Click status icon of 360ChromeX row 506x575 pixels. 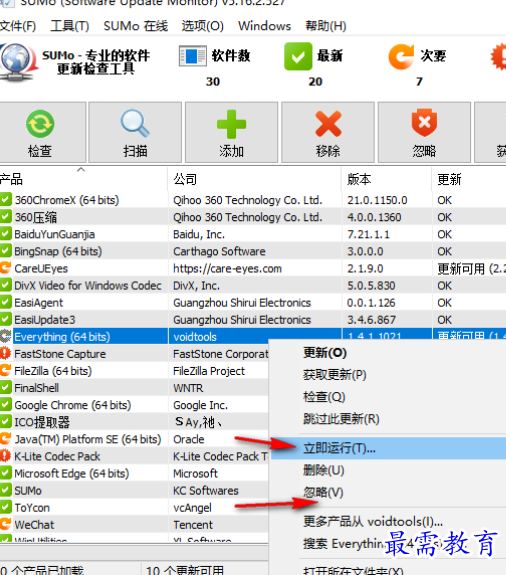6,199
